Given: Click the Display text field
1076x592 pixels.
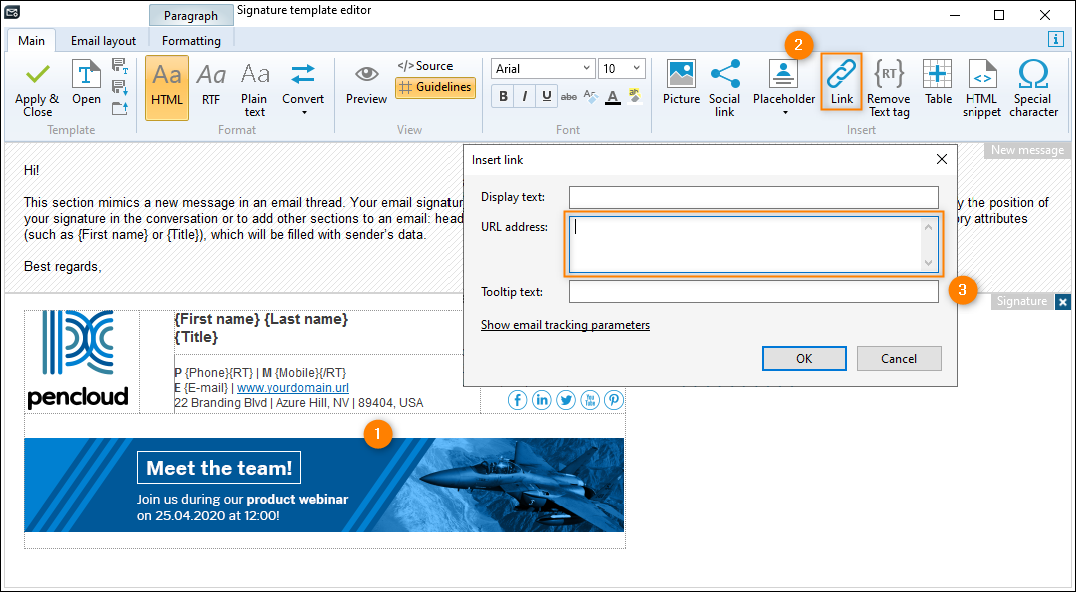Looking at the screenshot, I should [753, 197].
